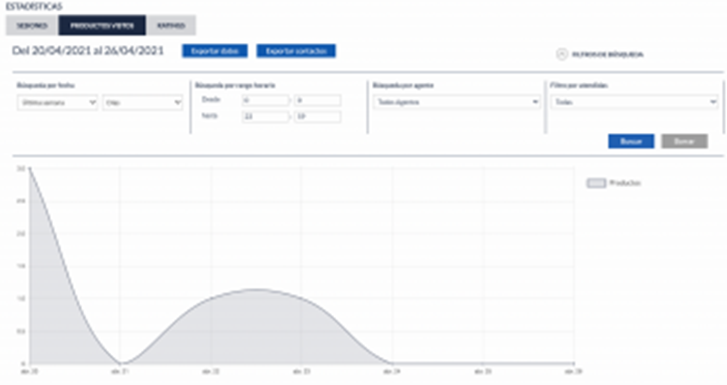Expand the Filtro por atendidas dropdown

click(x=634, y=102)
